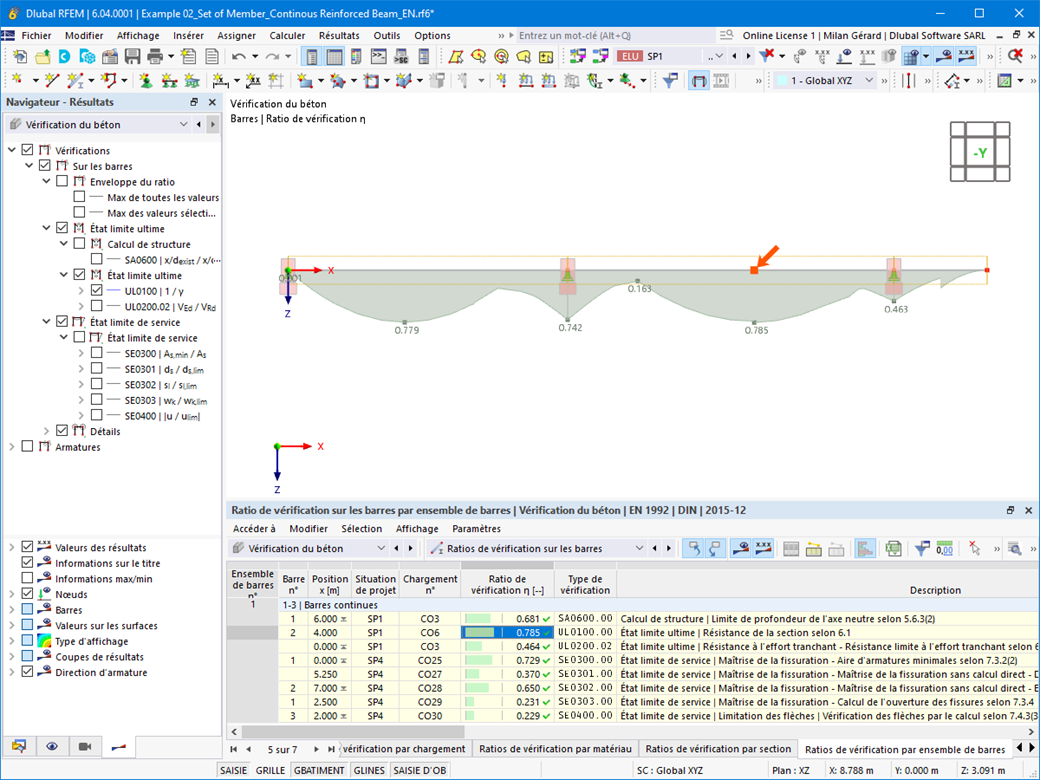
Task: Switch to the eye display tab in navigator
Action: 51,747
